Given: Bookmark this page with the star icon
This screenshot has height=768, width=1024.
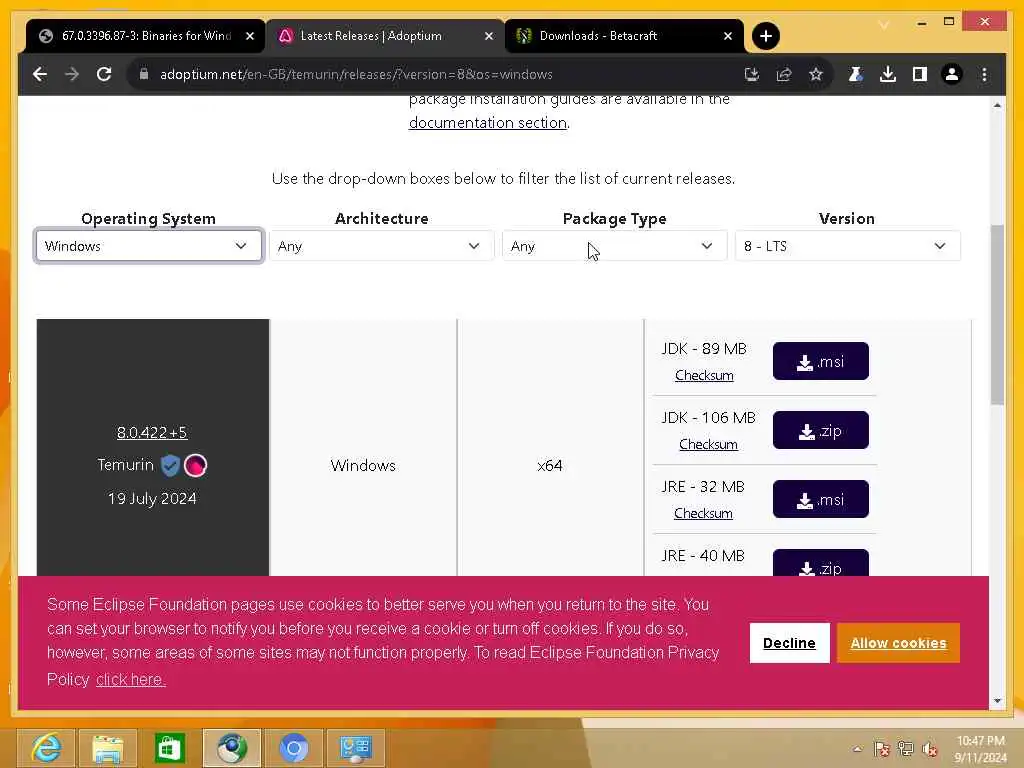Looking at the screenshot, I should click(816, 74).
